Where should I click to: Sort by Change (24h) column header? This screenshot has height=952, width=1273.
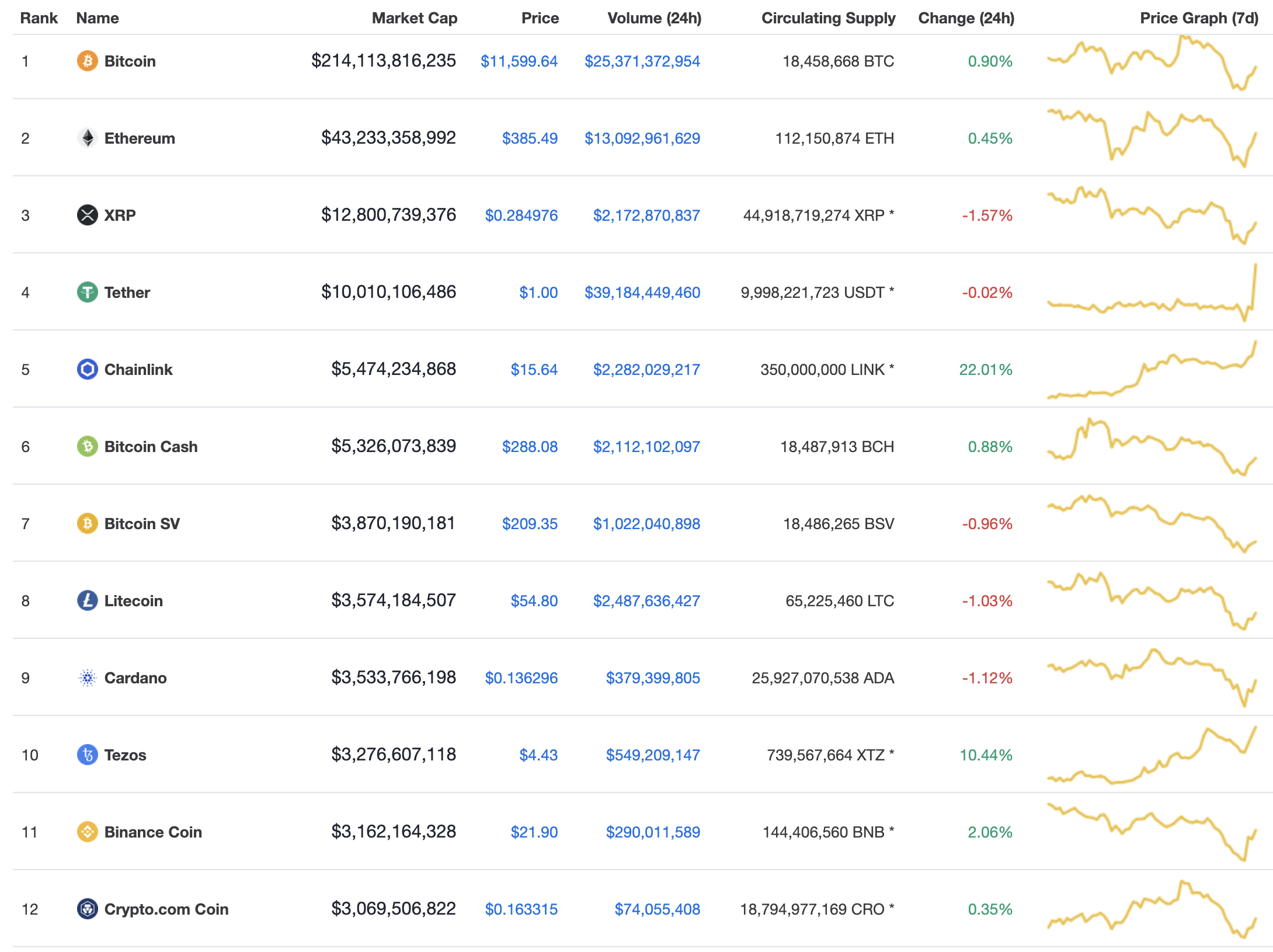[x=966, y=18]
